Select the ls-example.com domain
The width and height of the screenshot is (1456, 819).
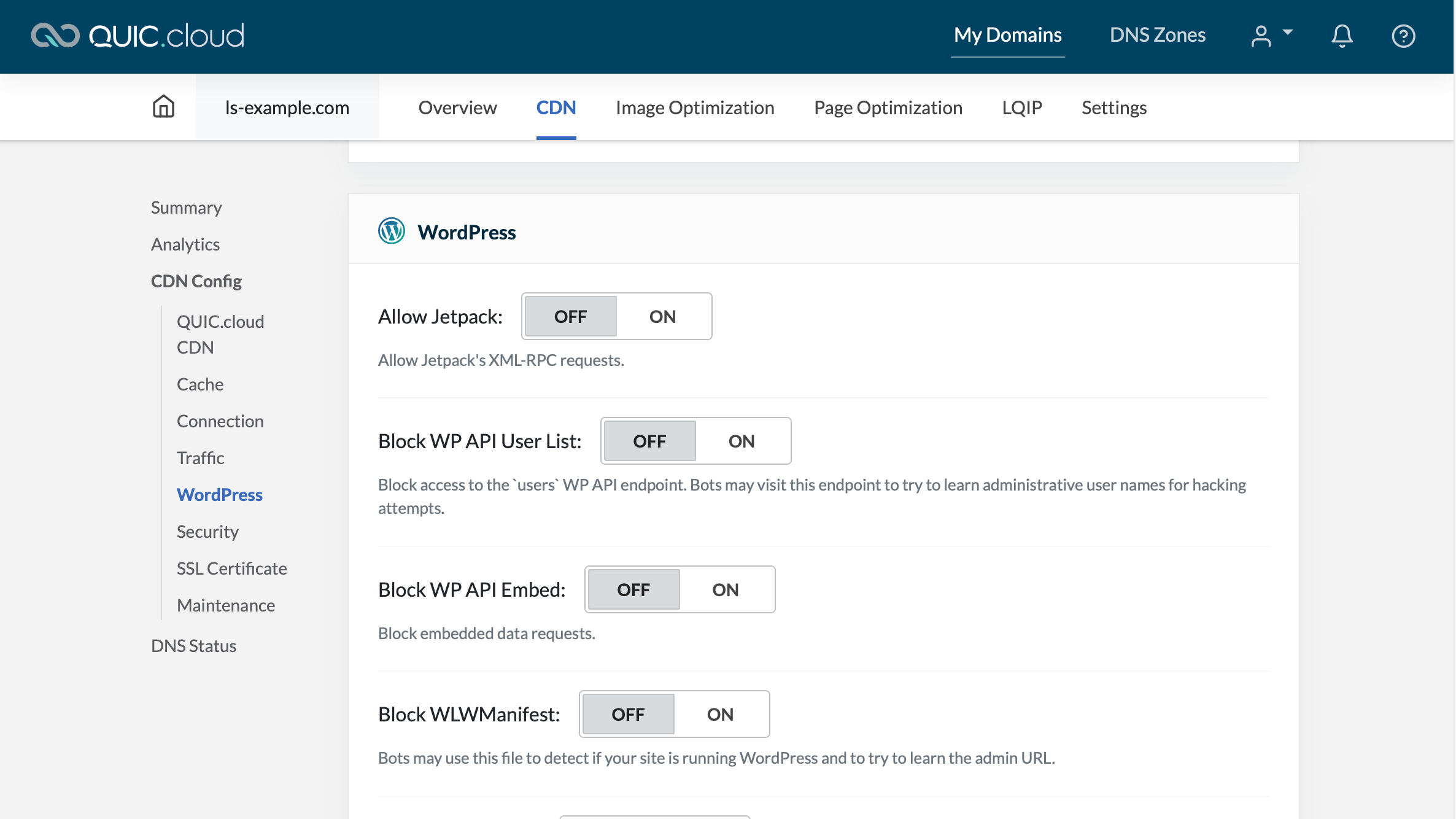coord(287,107)
